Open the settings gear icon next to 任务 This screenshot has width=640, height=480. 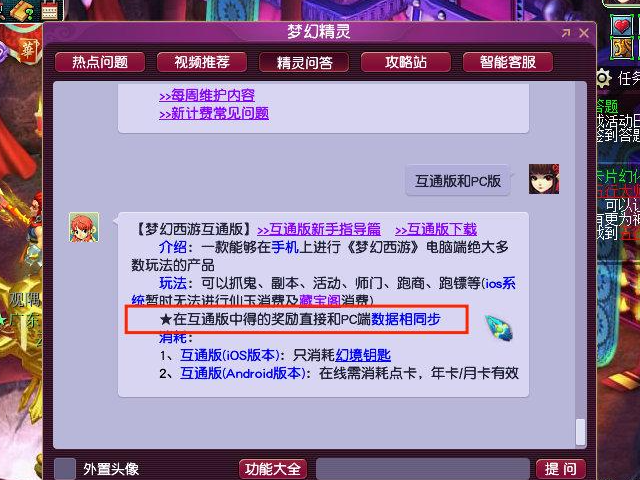pyautogui.click(x=604, y=78)
